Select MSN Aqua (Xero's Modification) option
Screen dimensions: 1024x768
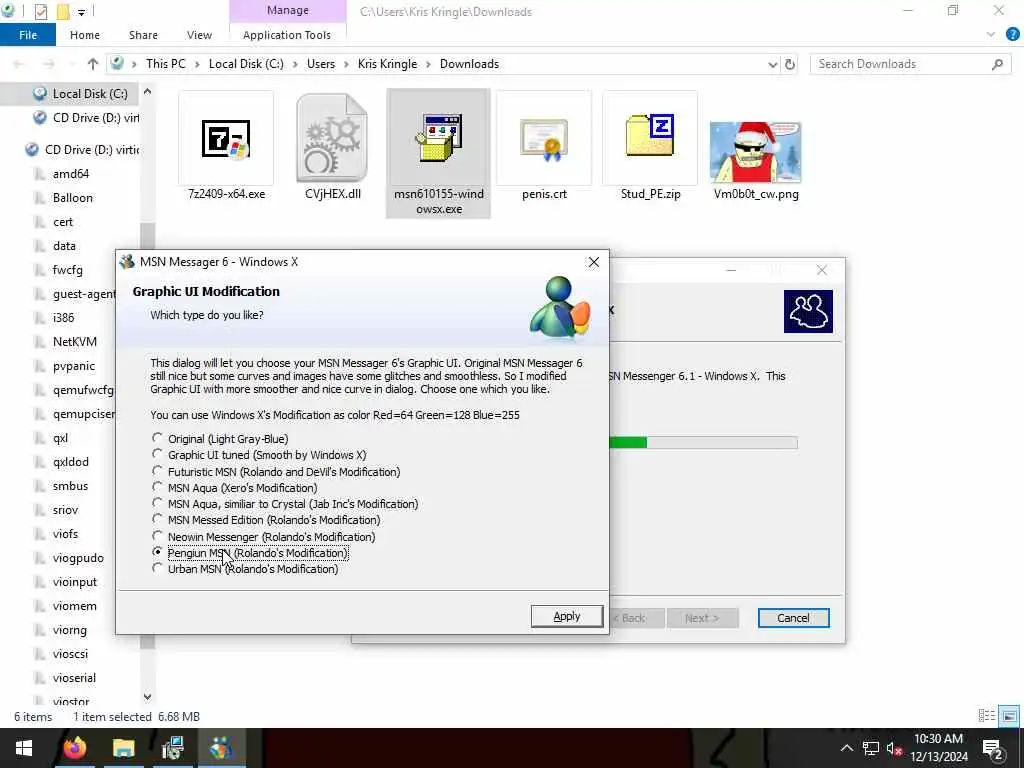tap(157, 487)
